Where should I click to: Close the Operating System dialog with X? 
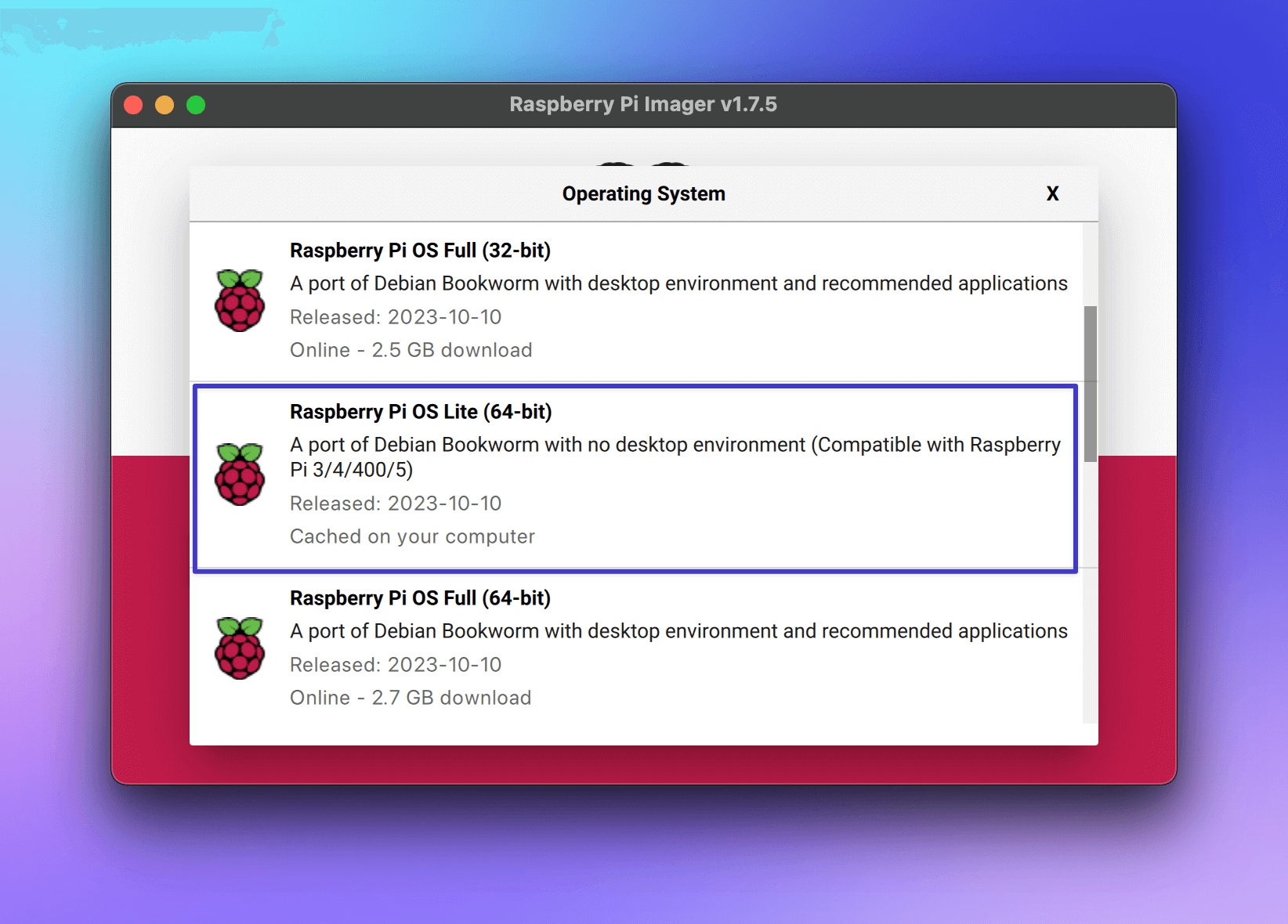pyautogui.click(x=1052, y=193)
